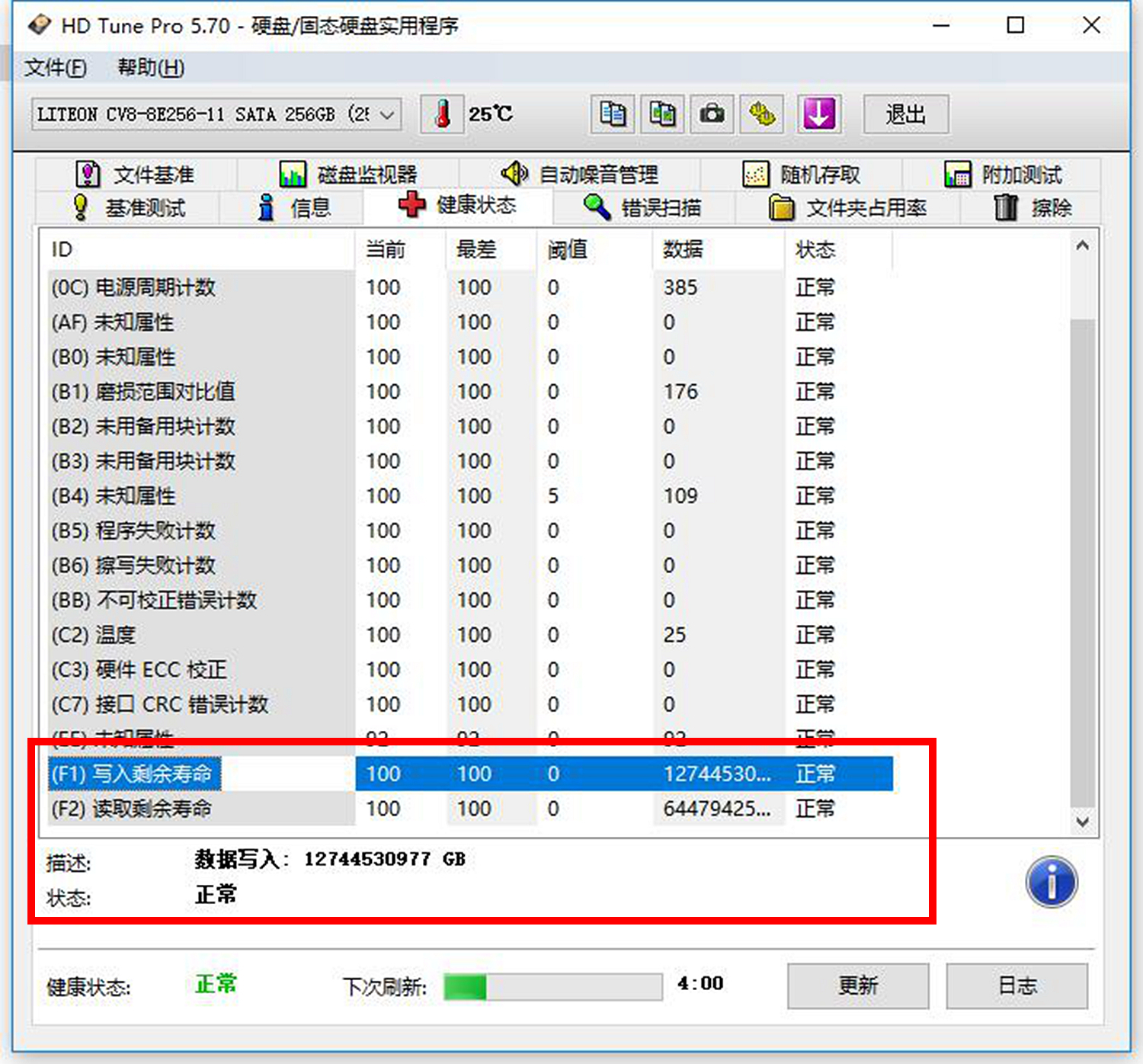
Task: Select the (B2) 未用备用块计数 row
Action: click(x=470, y=426)
